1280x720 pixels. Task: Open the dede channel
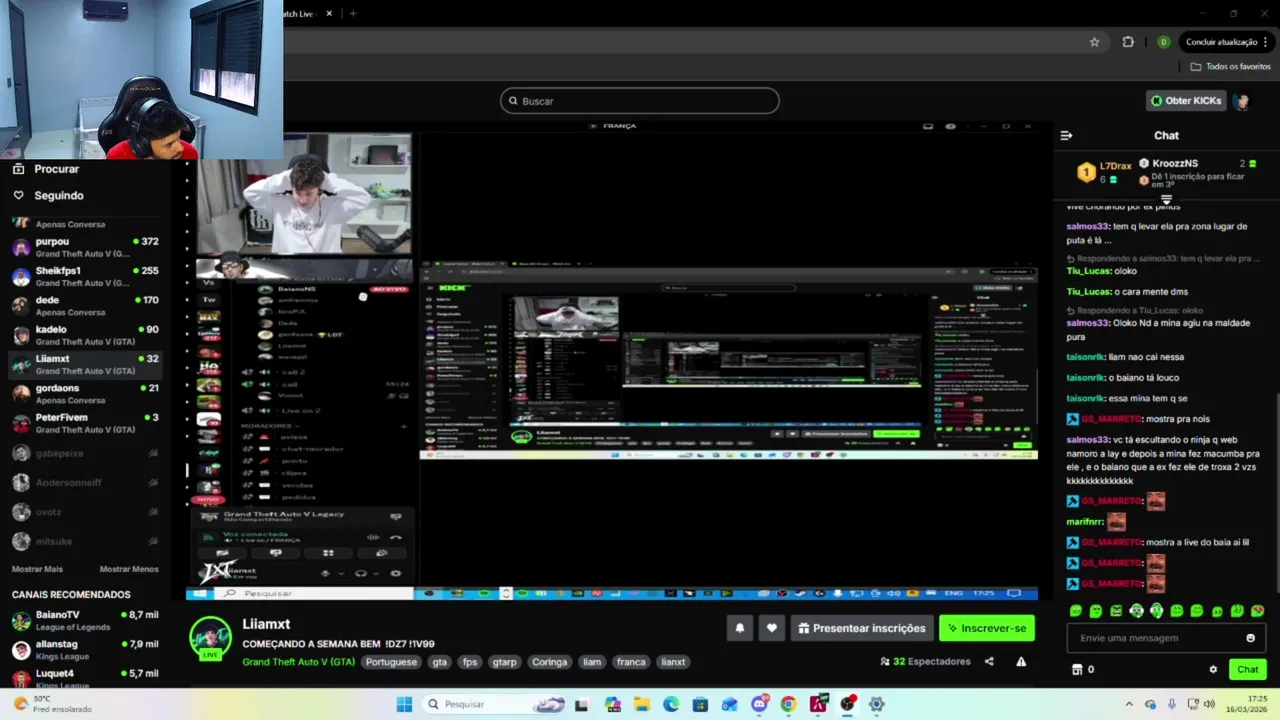click(x=85, y=305)
